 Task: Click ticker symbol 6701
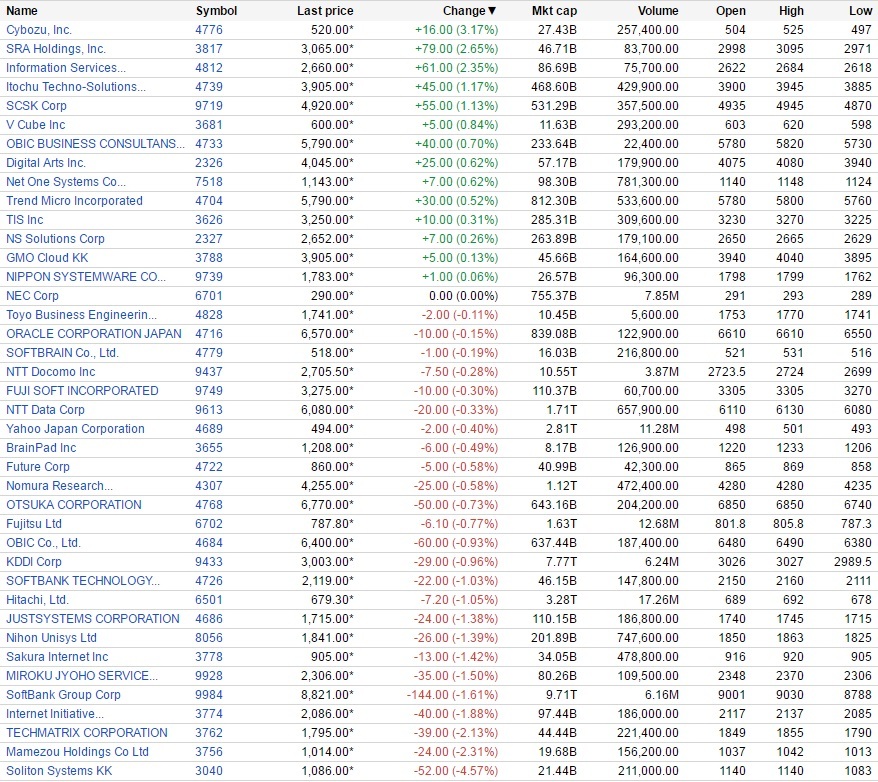click(209, 296)
